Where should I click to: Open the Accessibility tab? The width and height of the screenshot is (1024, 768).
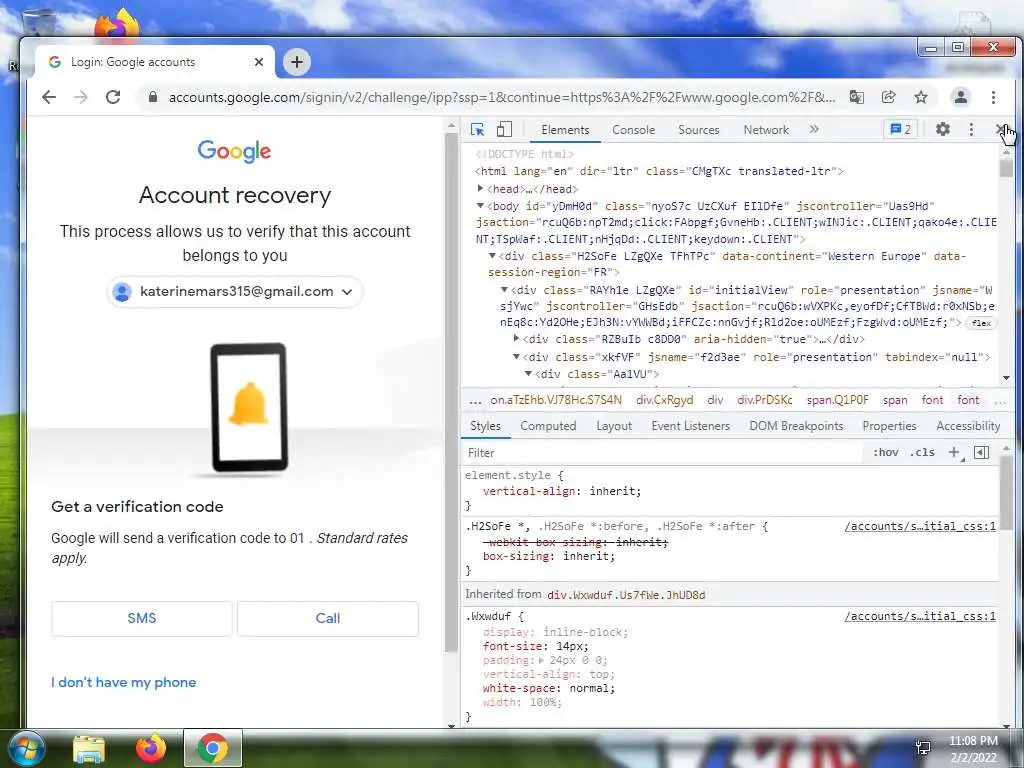968,426
